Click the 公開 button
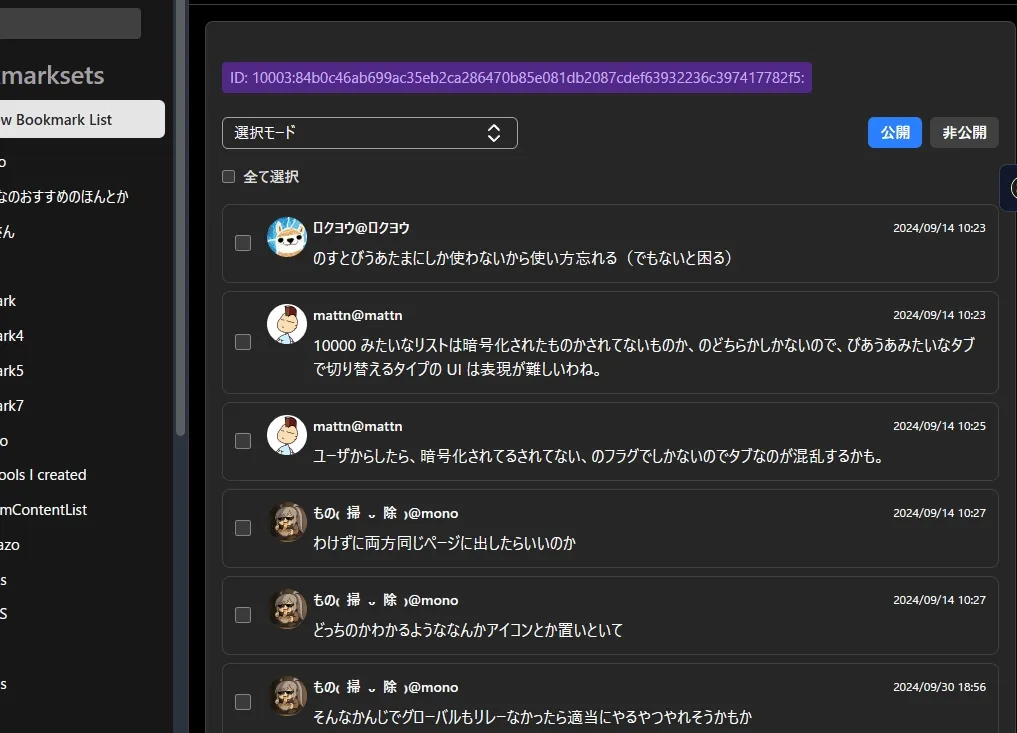Image resolution: width=1017 pixels, height=733 pixels. click(x=894, y=132)
